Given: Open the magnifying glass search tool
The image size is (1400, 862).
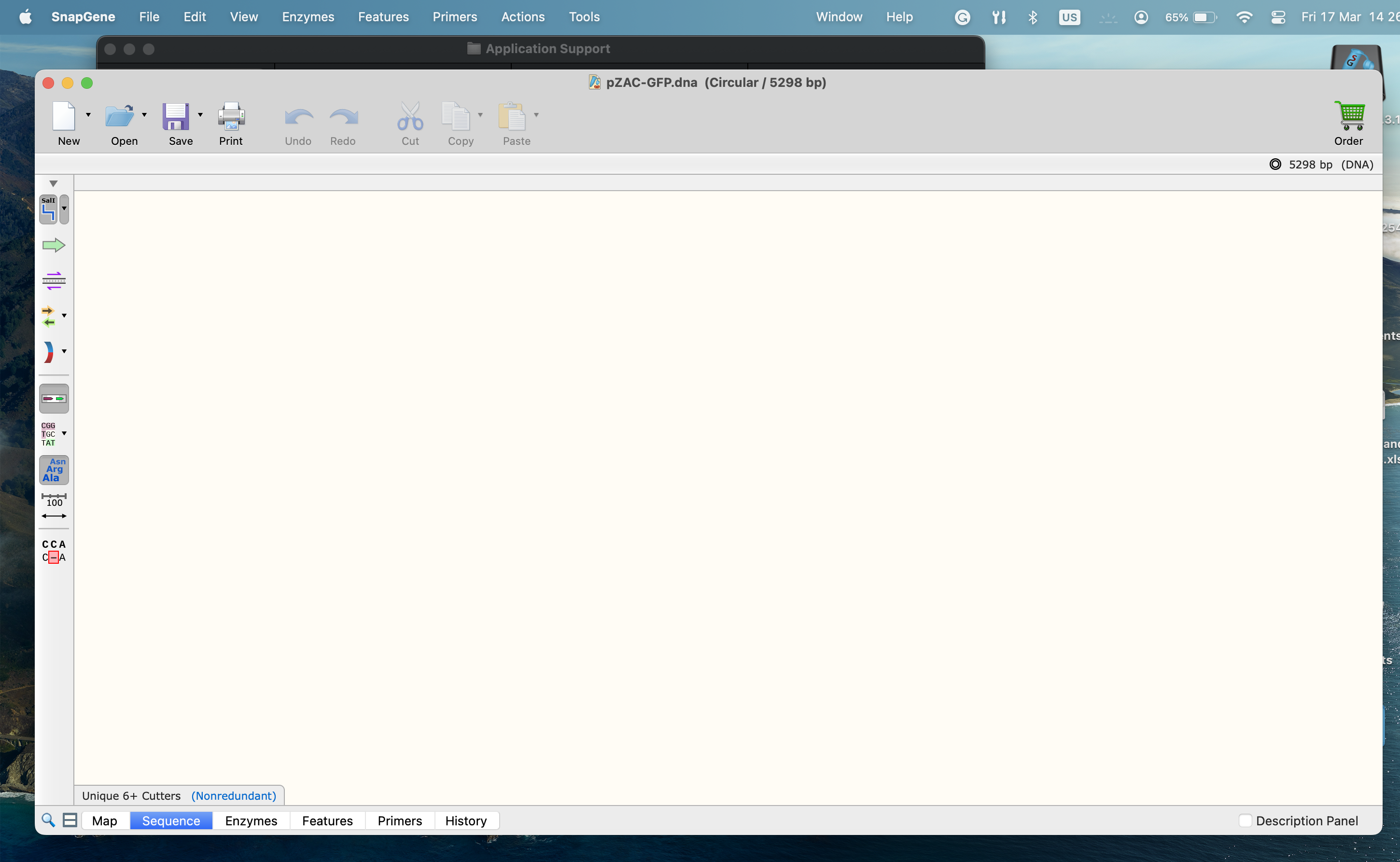Looking at the screenshot, I should 48,820.
